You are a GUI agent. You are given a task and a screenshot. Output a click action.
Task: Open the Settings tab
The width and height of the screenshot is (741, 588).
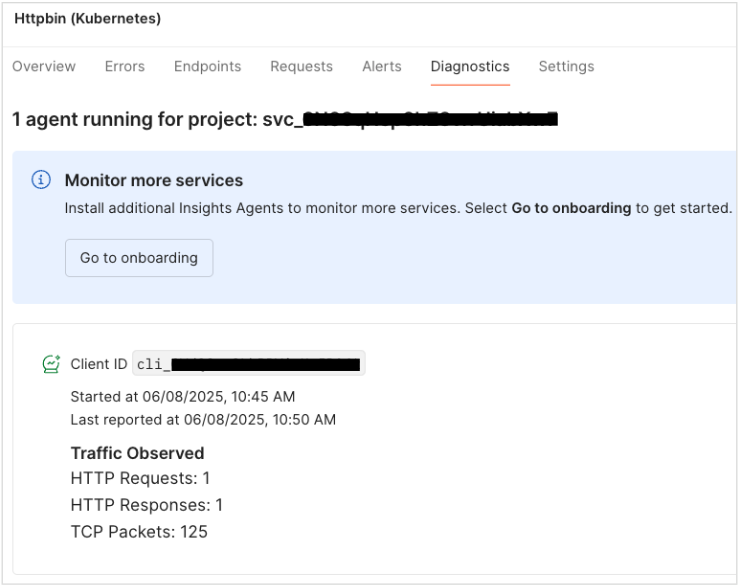(566, 67)
